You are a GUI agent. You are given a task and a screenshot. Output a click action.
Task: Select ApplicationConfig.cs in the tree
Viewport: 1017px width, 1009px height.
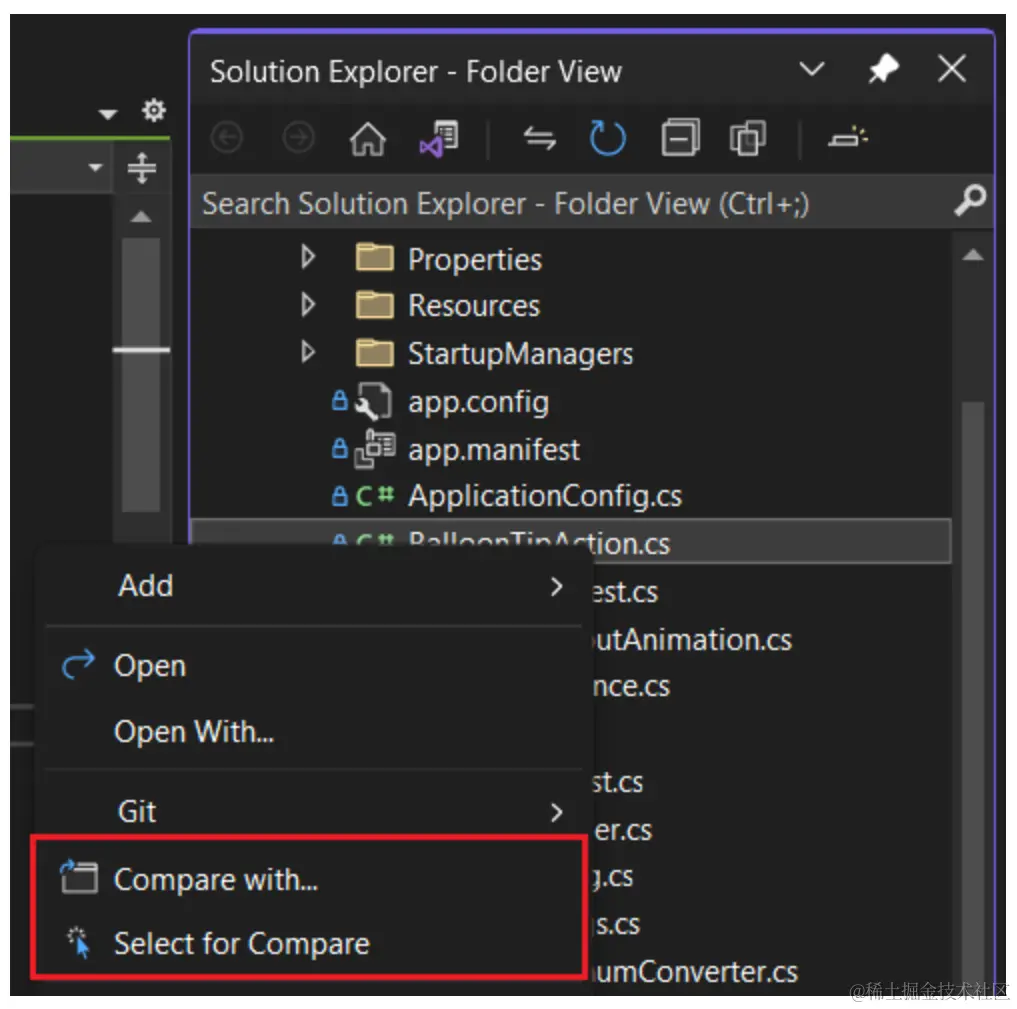545,497
